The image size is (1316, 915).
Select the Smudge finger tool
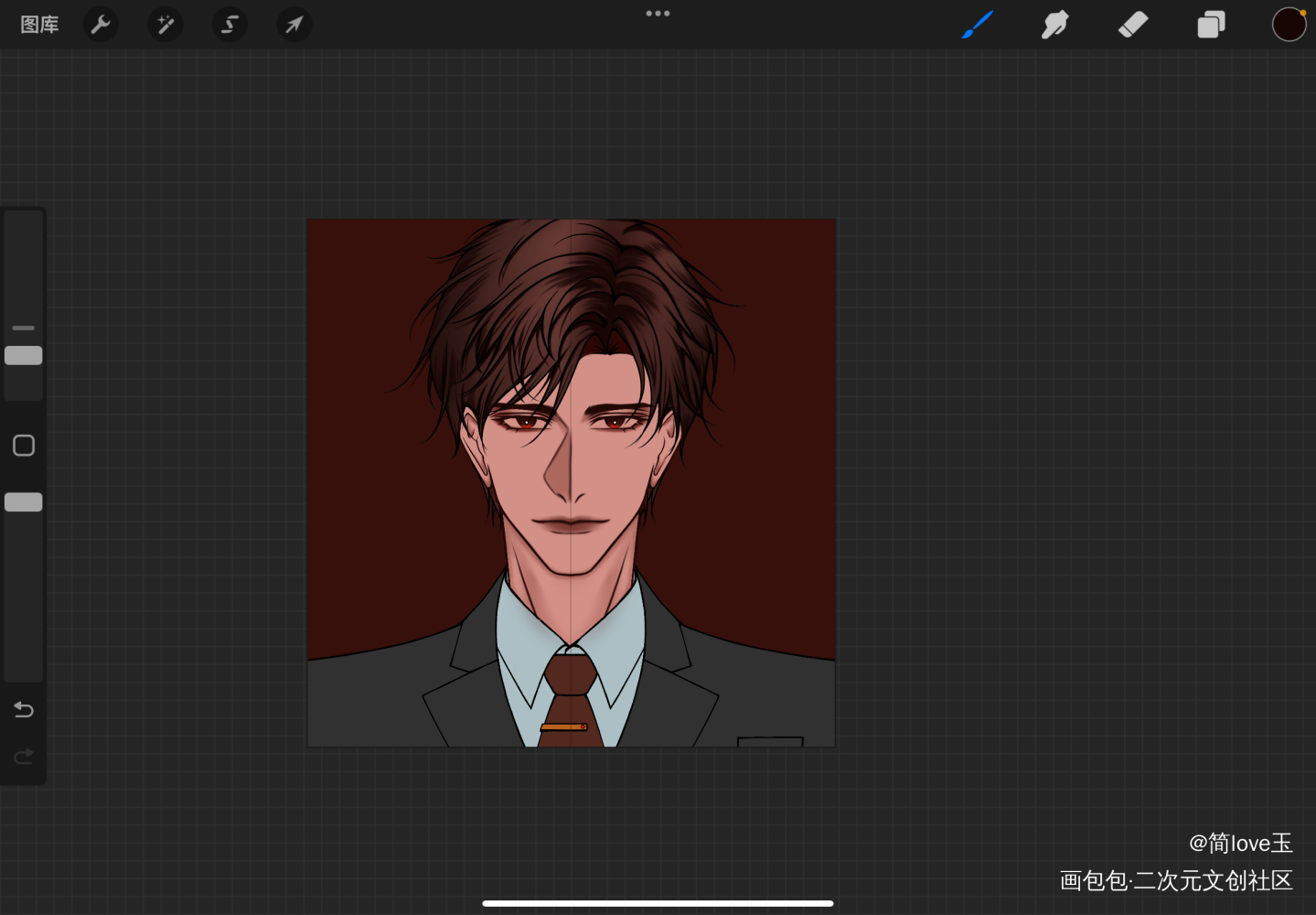1054,25
